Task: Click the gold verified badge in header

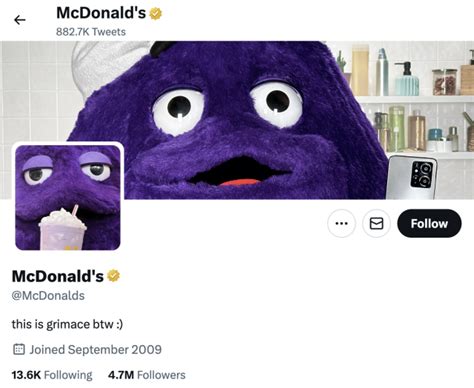Action: click(155, 14)
